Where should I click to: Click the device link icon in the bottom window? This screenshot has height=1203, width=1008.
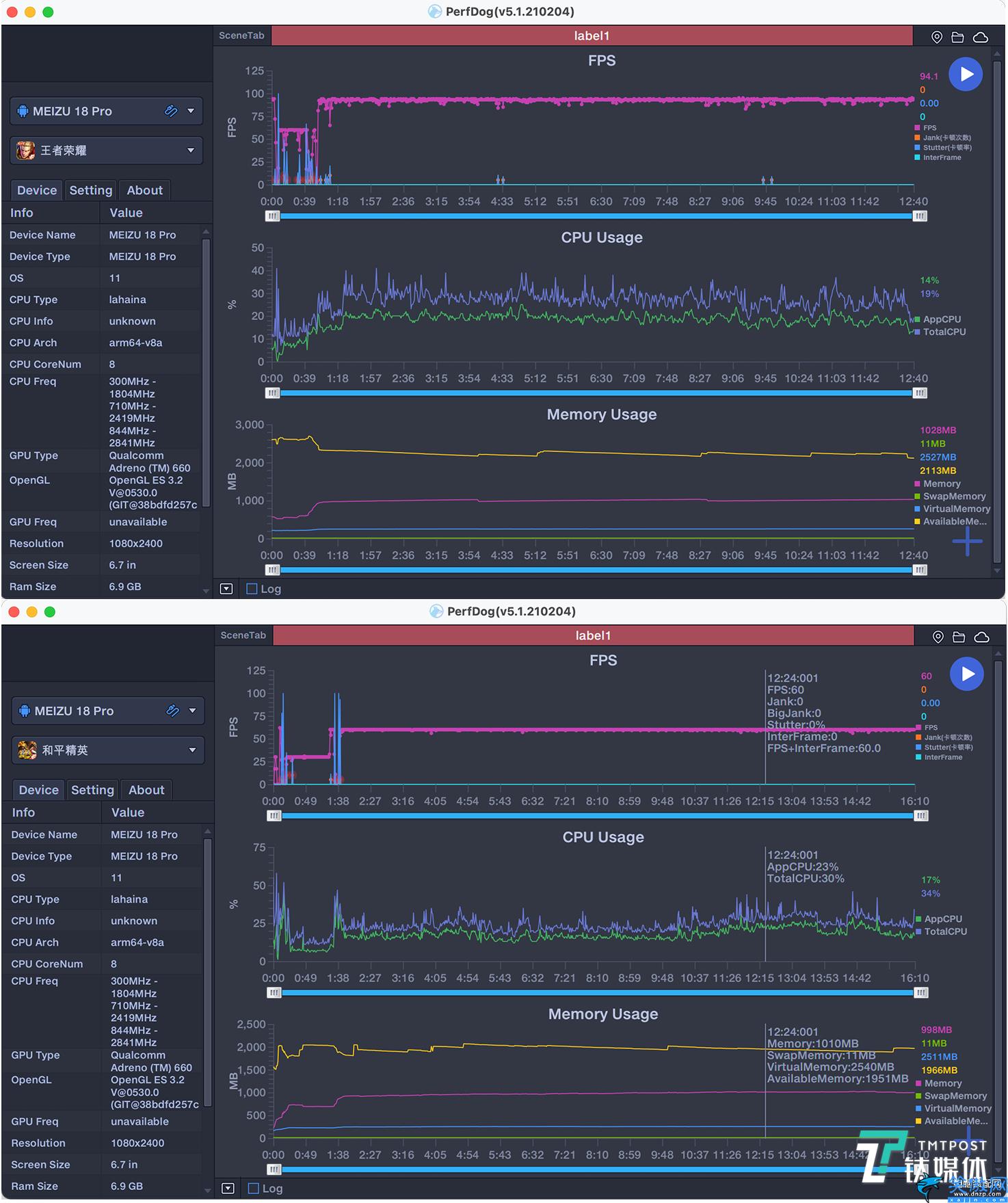point(172,711)
